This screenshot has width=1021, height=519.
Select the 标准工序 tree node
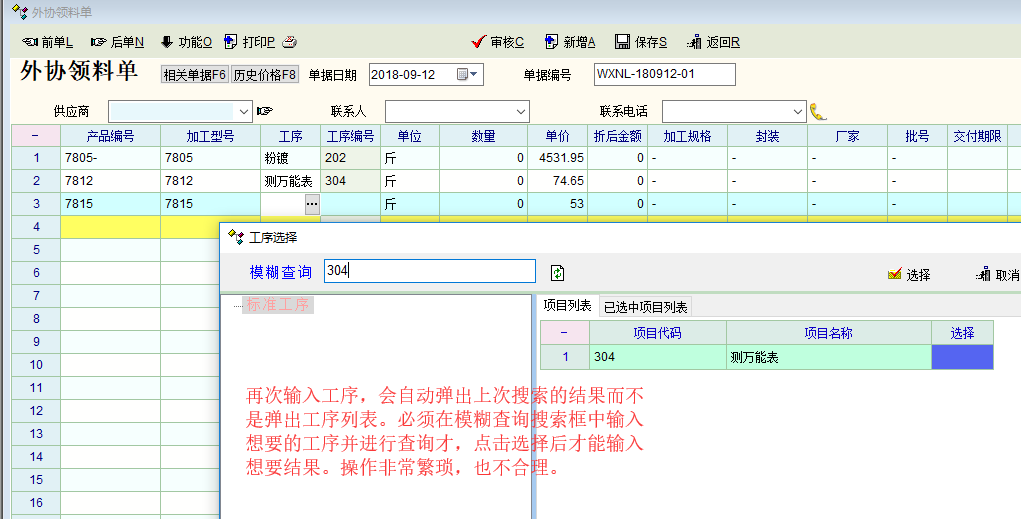[280, 305]
